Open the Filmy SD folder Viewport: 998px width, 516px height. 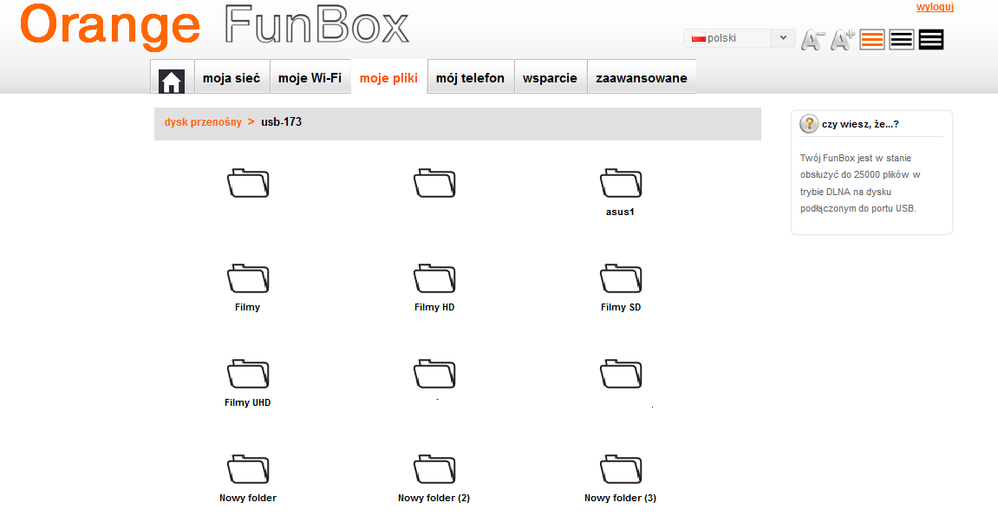[620, 279]
